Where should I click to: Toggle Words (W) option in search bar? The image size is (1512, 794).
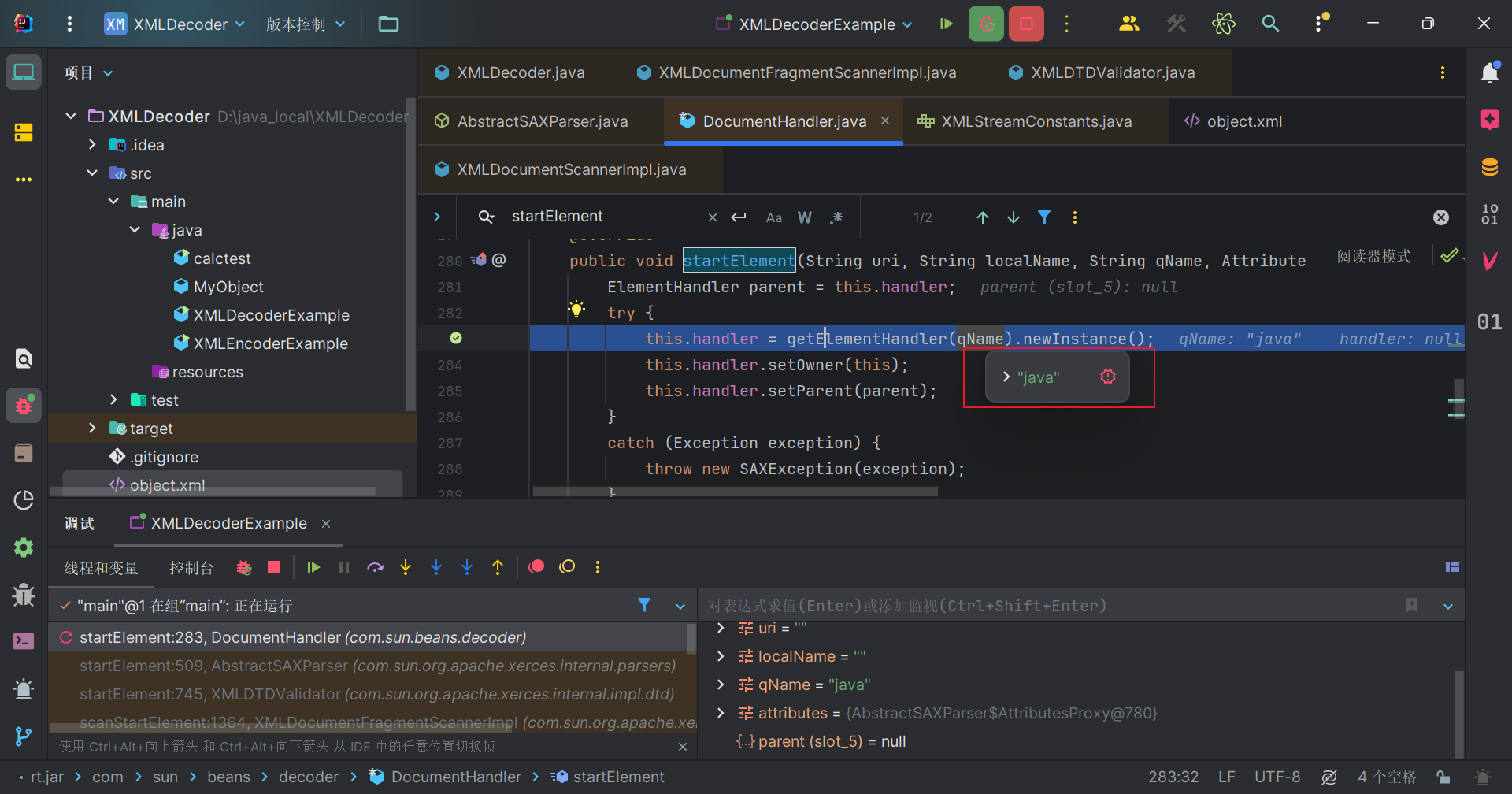805,217
